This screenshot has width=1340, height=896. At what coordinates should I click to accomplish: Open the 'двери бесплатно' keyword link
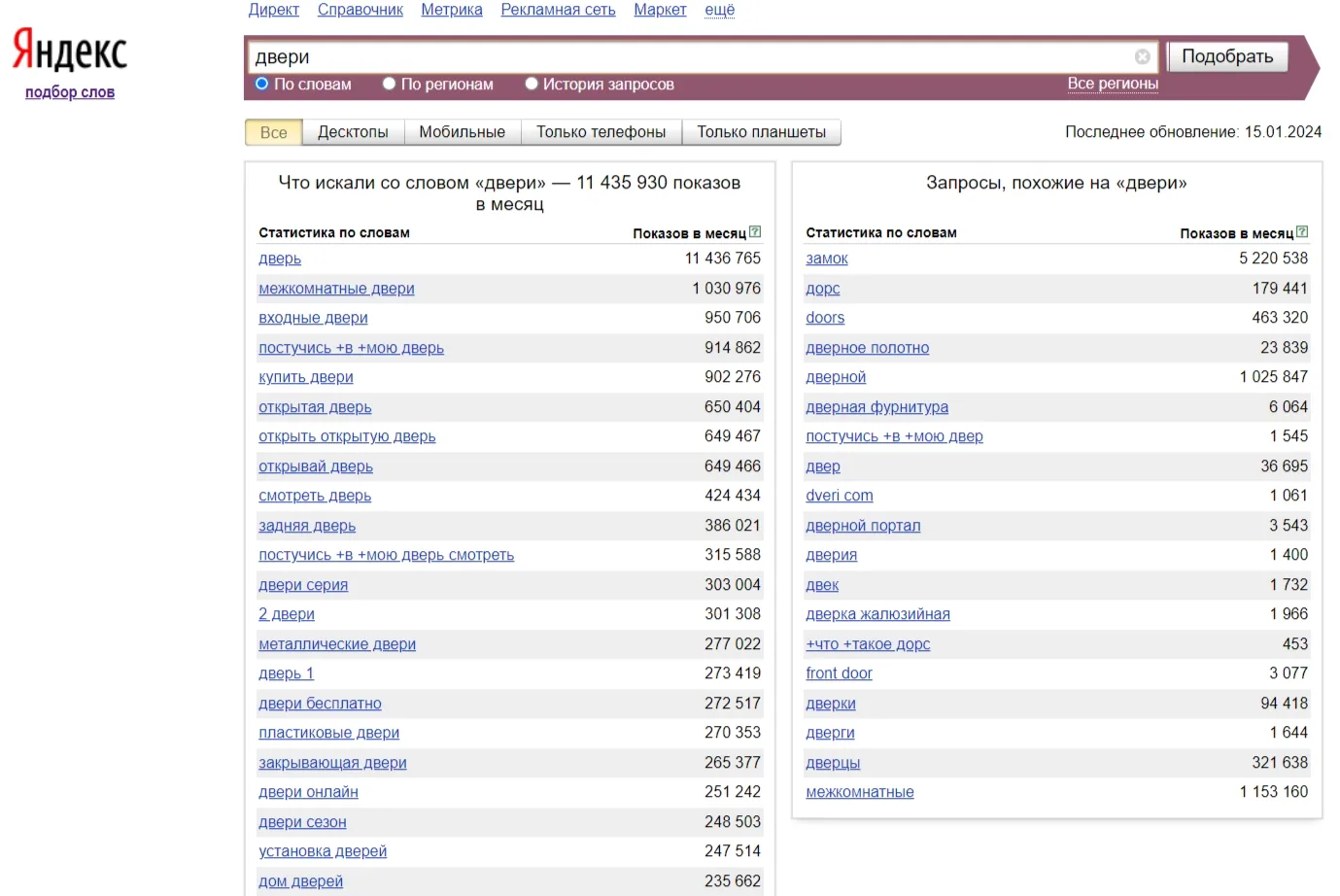click(x=320, y=704)
